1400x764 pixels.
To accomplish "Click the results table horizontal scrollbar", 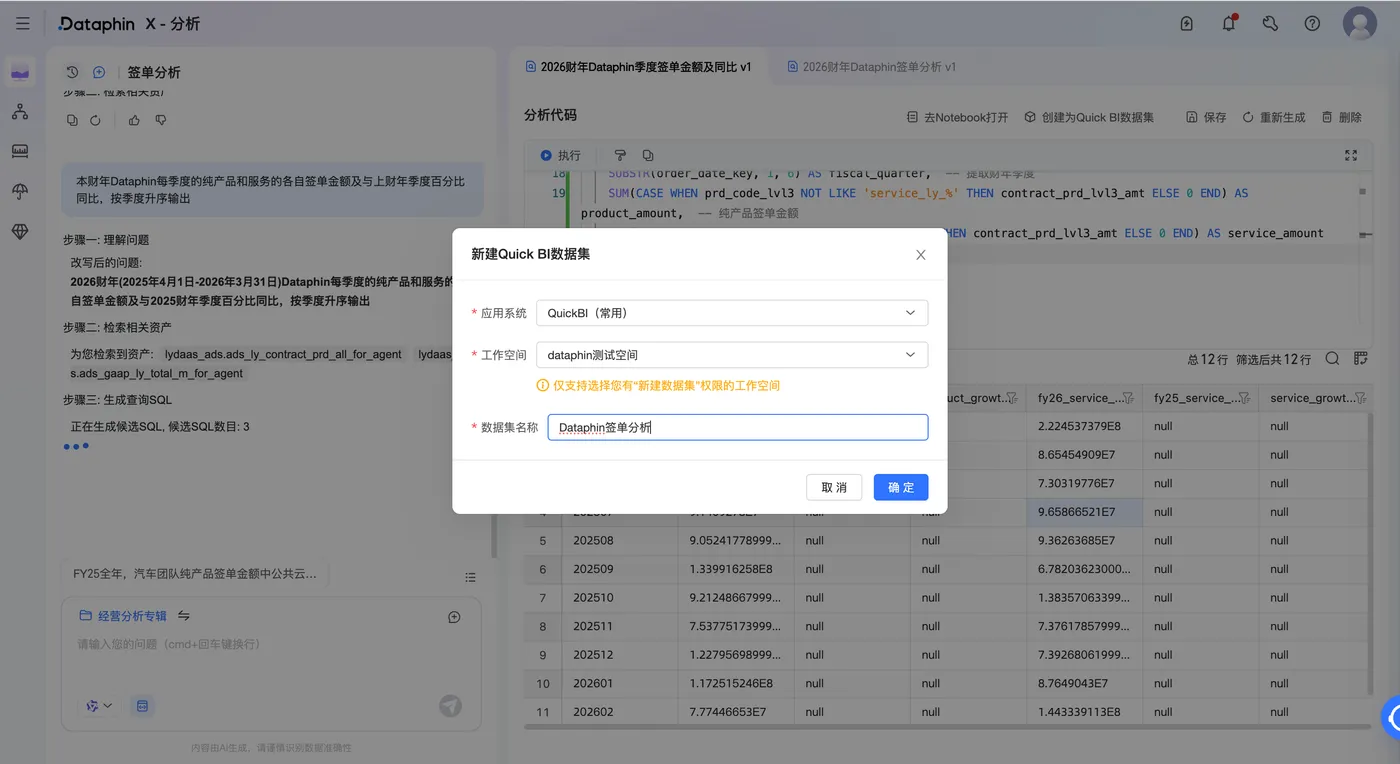I will (x=945, y=727).
